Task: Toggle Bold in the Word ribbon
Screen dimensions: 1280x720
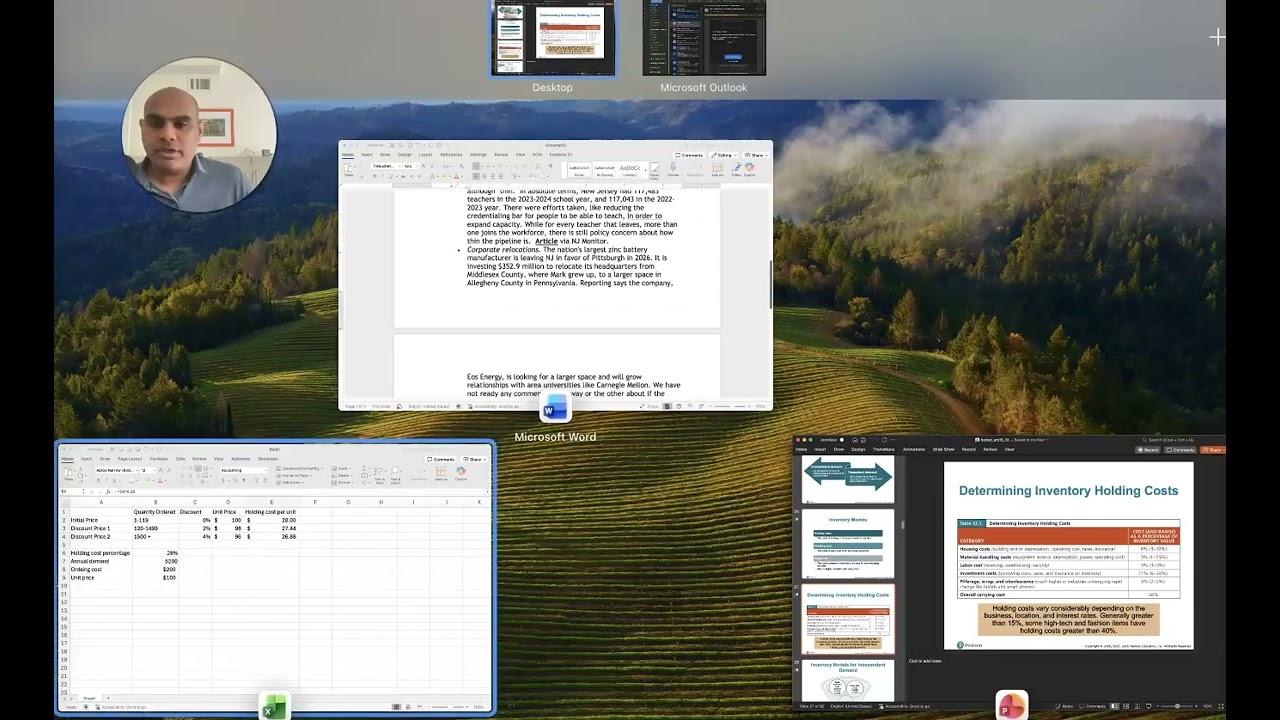Action: pyautogui.click(x=374, y=176)
